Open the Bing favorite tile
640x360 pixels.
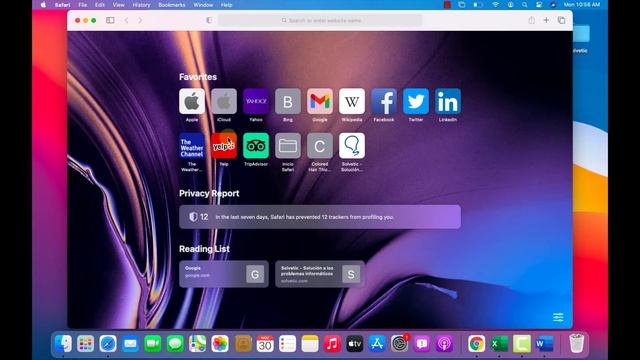click(x=288, y=101)
